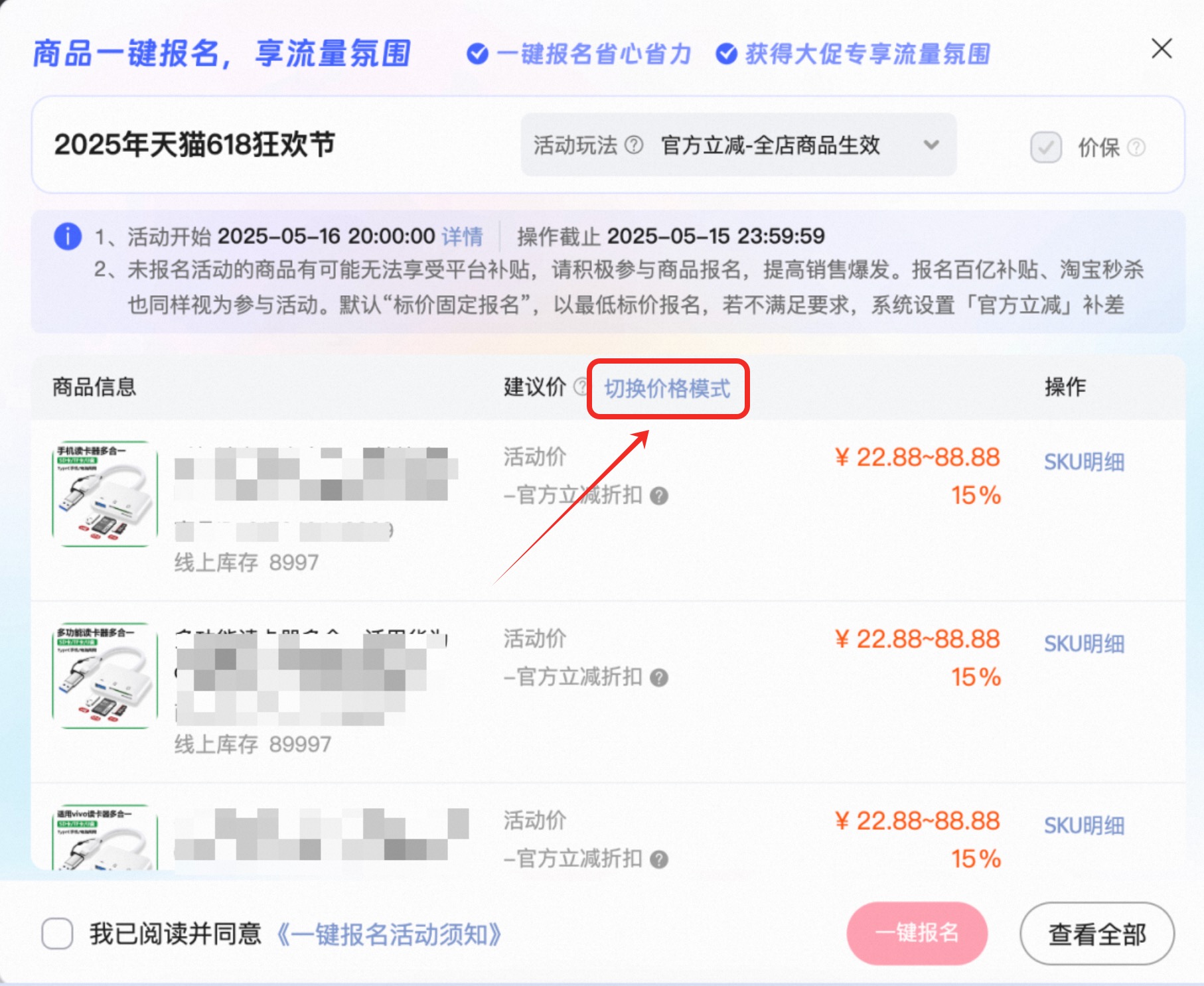Toggle the 价保 checkbox

point(1045,147)
